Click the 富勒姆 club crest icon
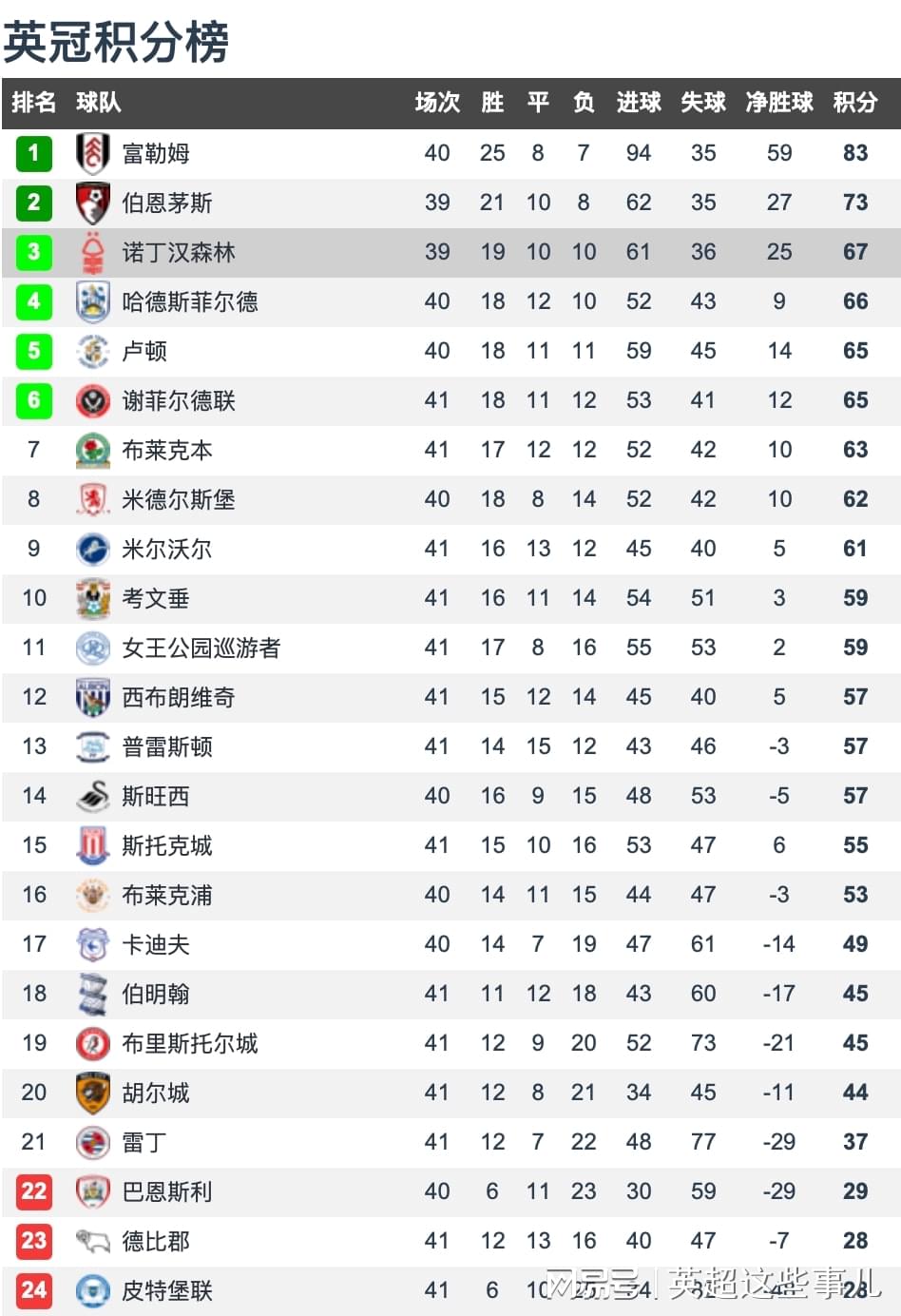Screen dimensions: 901x1316 [92, 153]
